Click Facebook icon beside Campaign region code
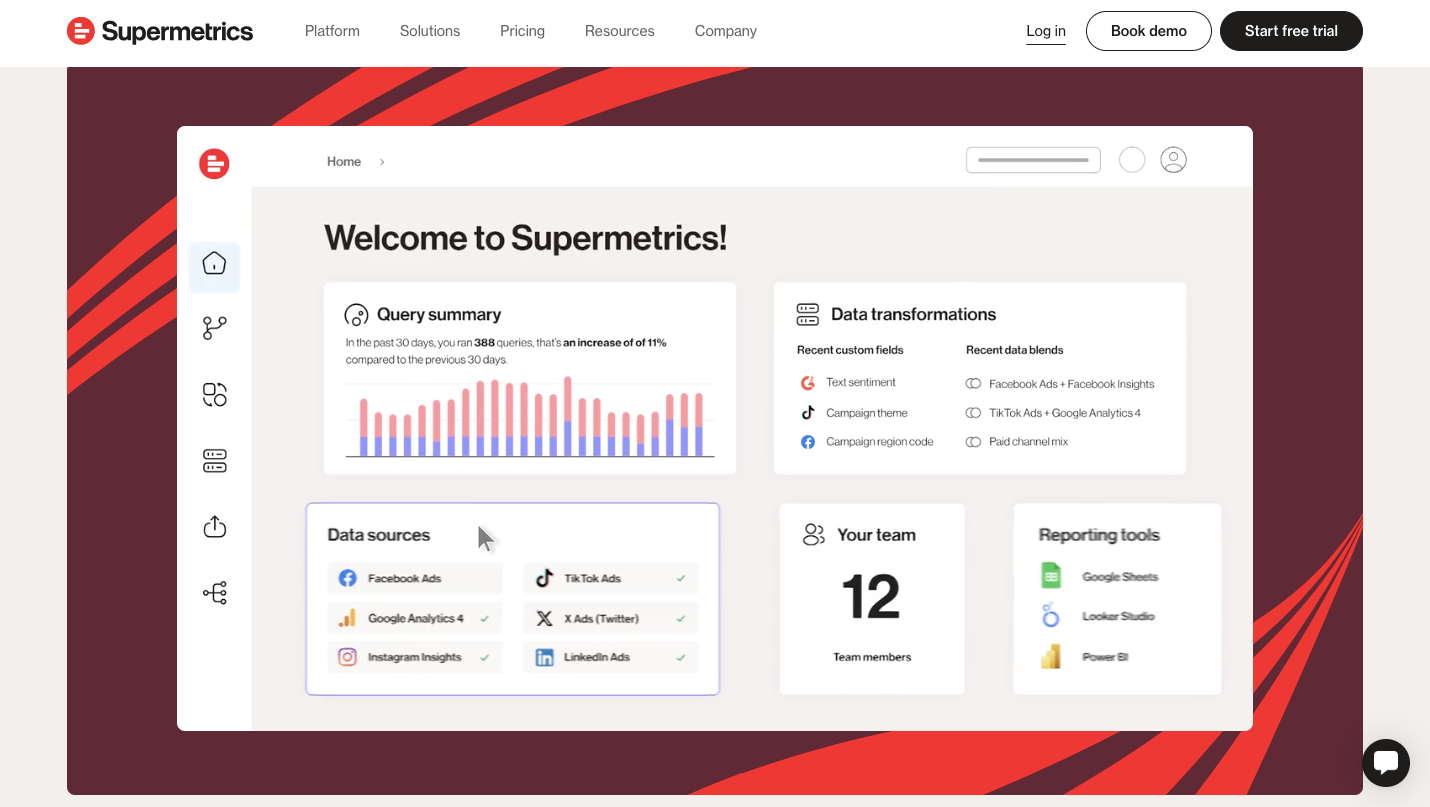Viewport: 1430px width, 807px height. 808,442
